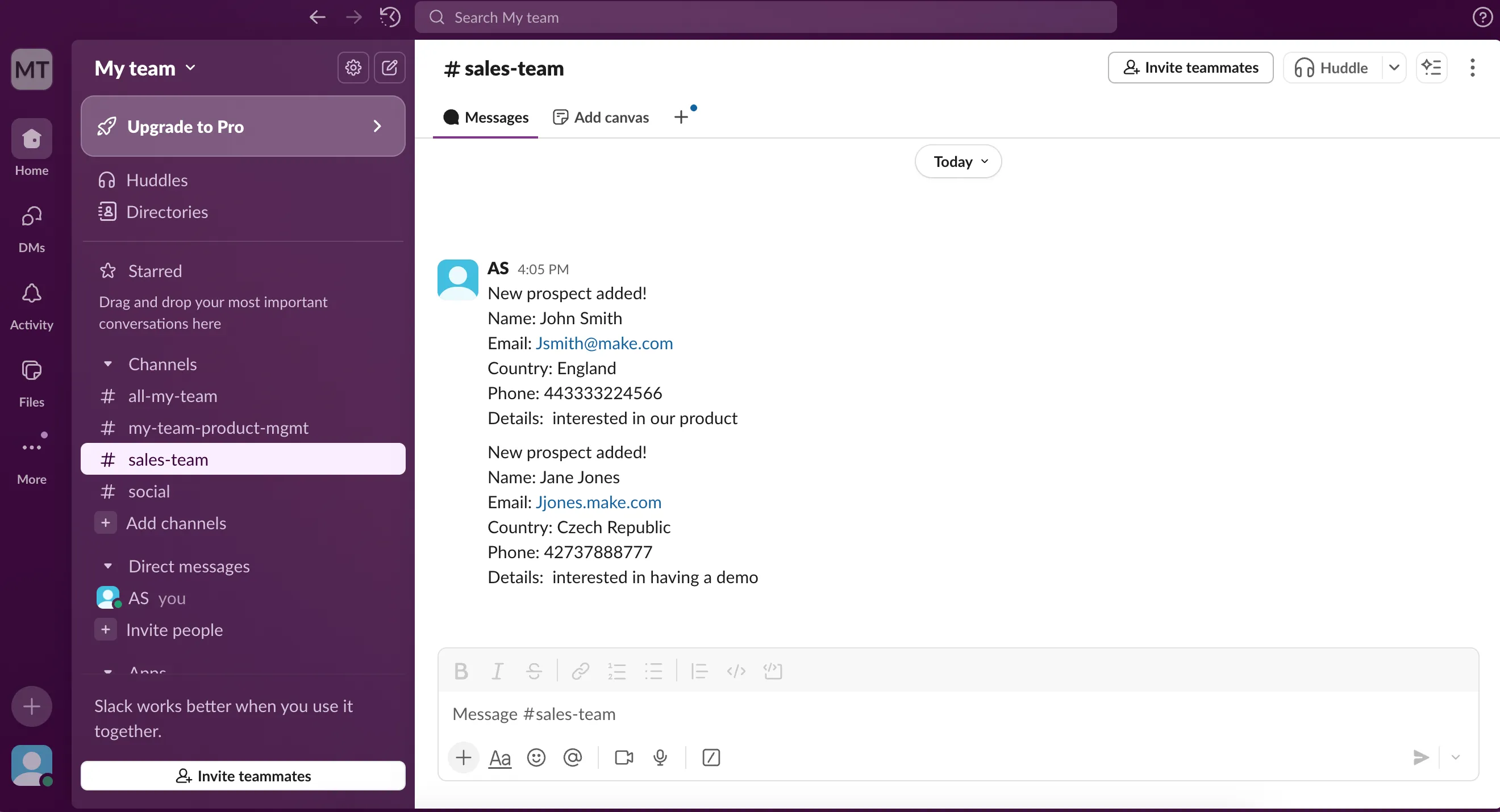This screenshot has height=812, width=1500.
Task: Click the MT workspace icon
Action: [x=31, y=69]
